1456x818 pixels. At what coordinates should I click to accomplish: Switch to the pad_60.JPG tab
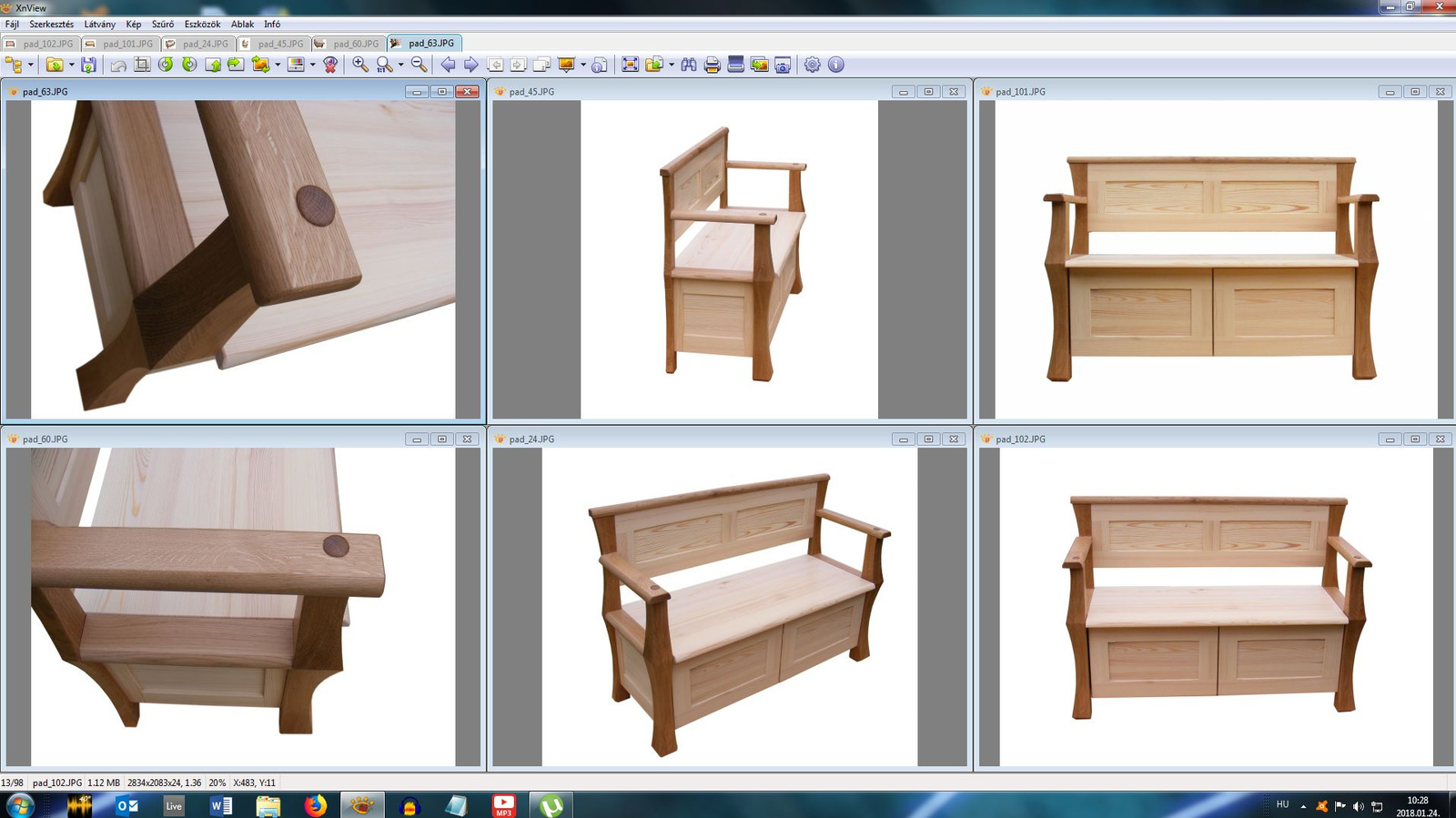pyautogui.click(x=349, y=44)
